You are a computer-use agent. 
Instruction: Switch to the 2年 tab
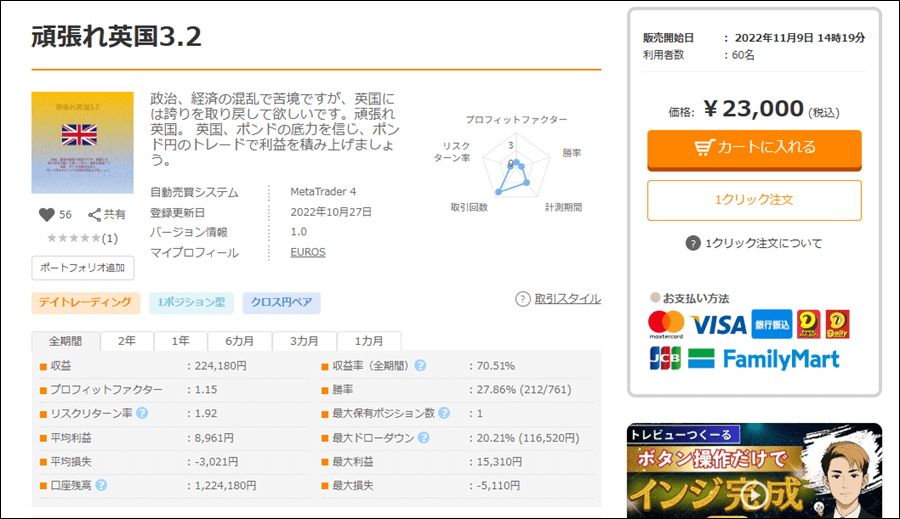coord(127,341)
